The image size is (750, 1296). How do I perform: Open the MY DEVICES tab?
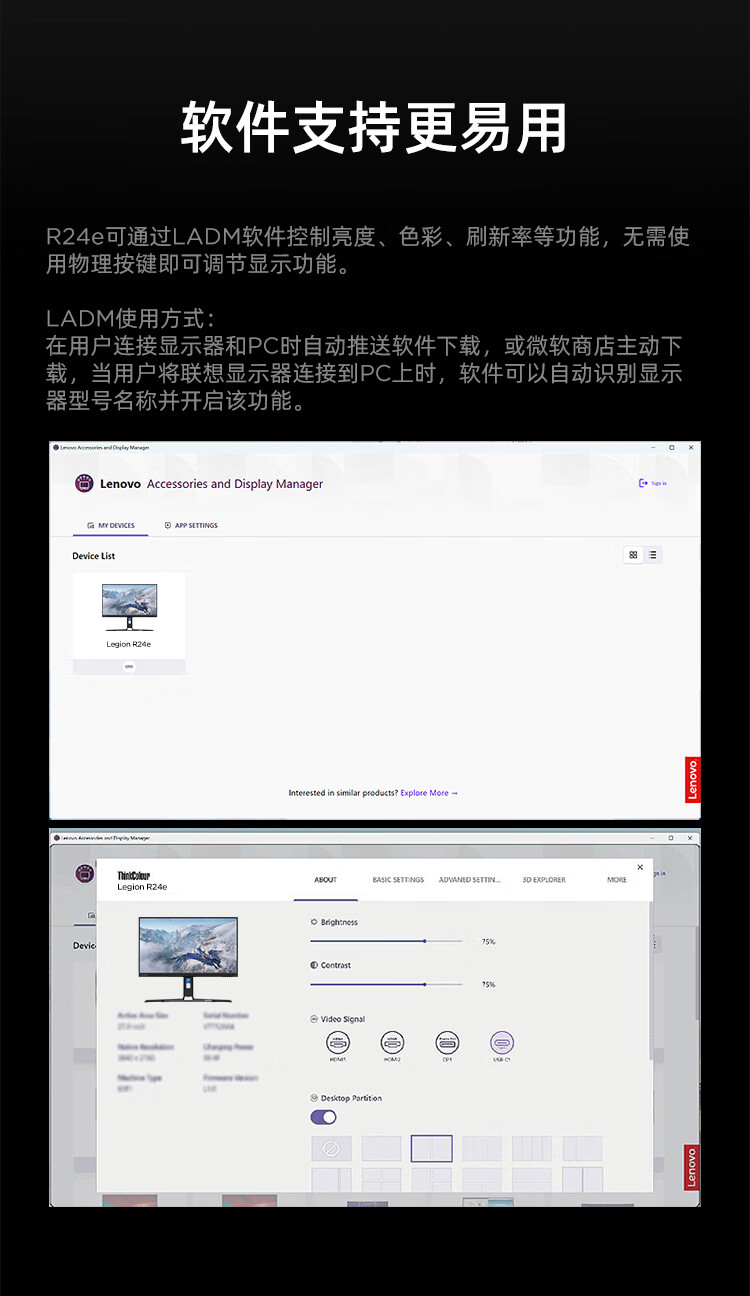[x=111, y=525]
